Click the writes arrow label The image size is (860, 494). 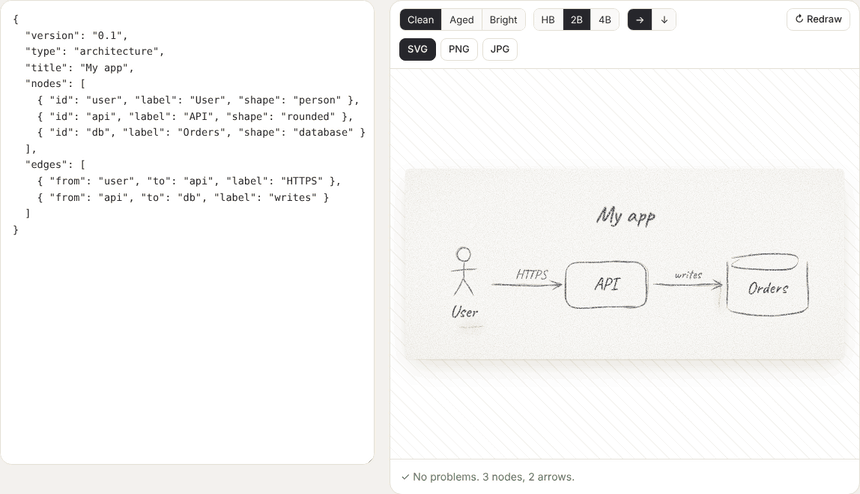coord(688,275)
